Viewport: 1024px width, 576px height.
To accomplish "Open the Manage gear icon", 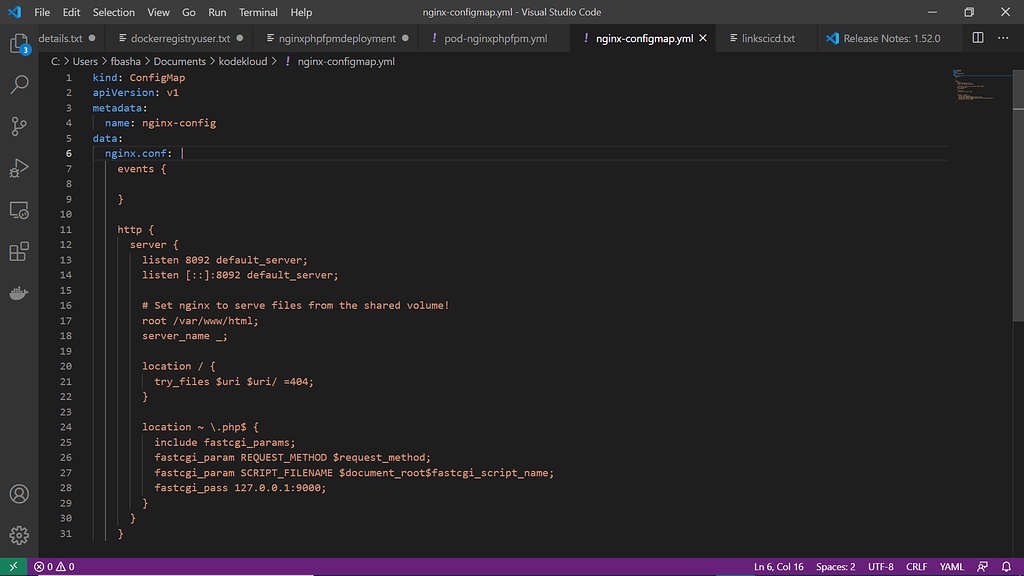I will (19, 535).
